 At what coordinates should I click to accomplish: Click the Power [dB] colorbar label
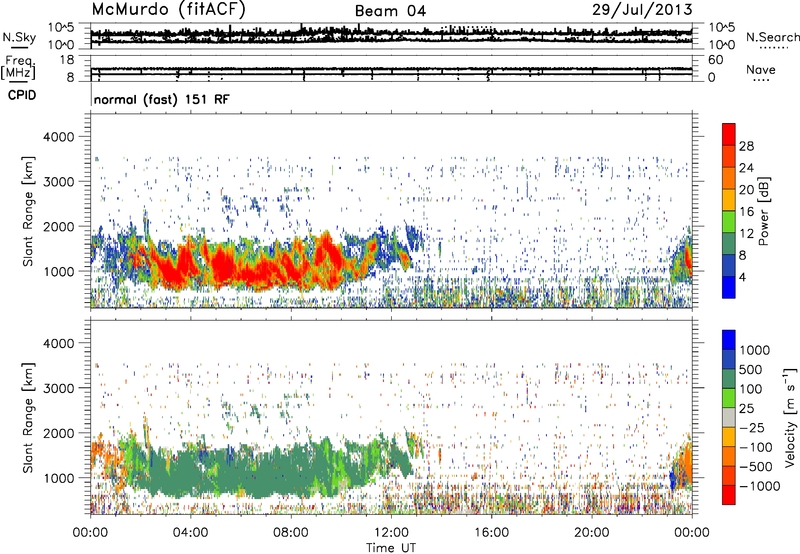coord(763,211)
